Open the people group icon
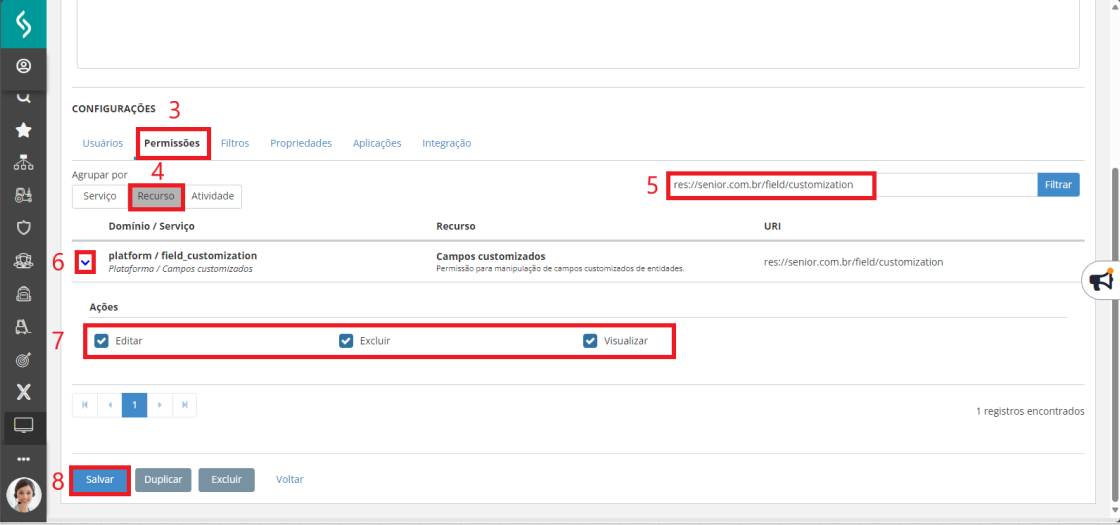The width and height of the screenshot is (1120, 525). [24, 261]
